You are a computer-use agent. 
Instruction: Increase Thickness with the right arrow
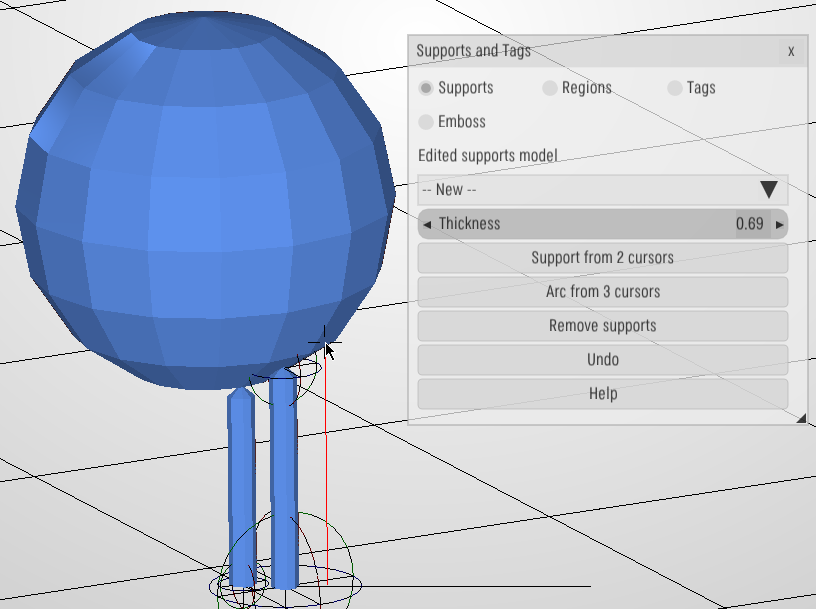(x=780, y=224)
